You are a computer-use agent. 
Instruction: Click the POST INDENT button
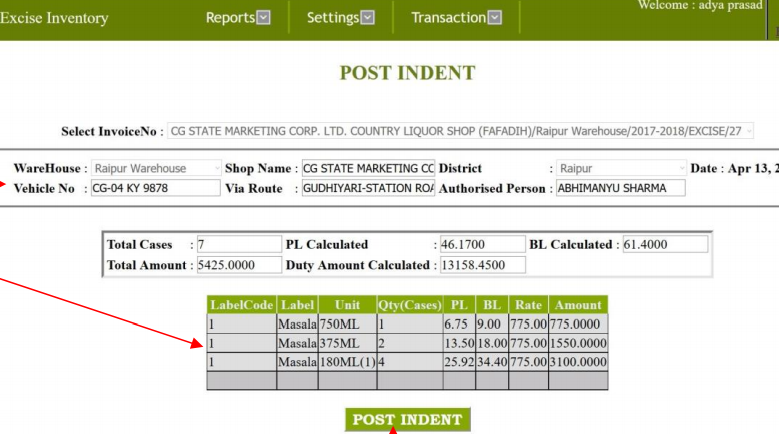(407, 420)
